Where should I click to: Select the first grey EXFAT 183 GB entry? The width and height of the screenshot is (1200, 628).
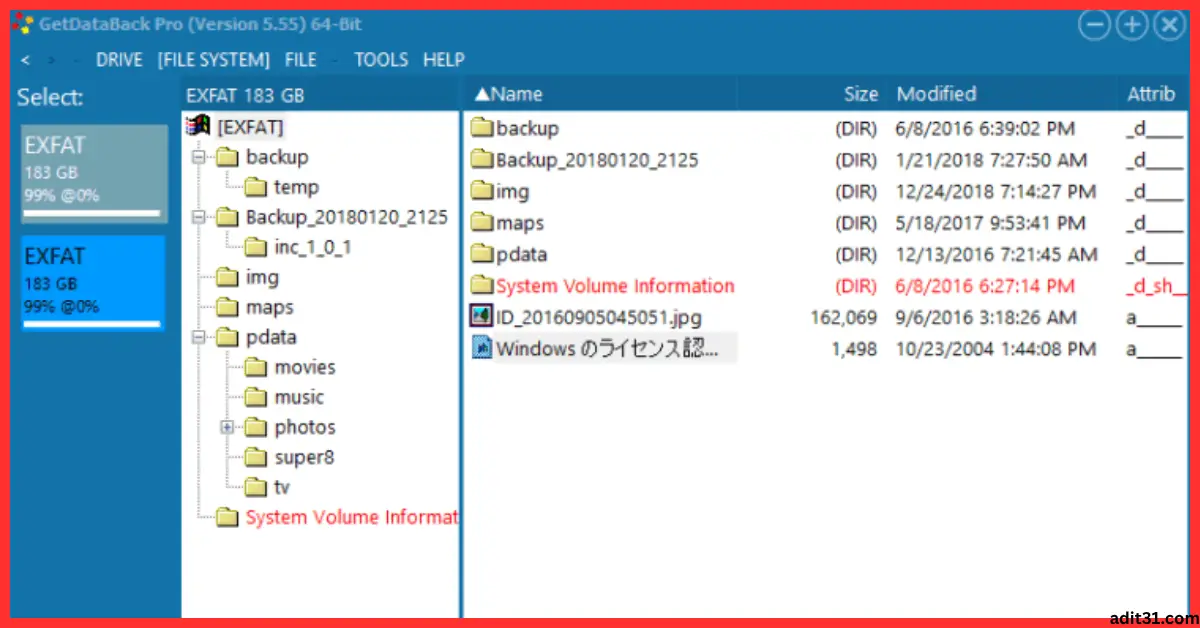94,172
